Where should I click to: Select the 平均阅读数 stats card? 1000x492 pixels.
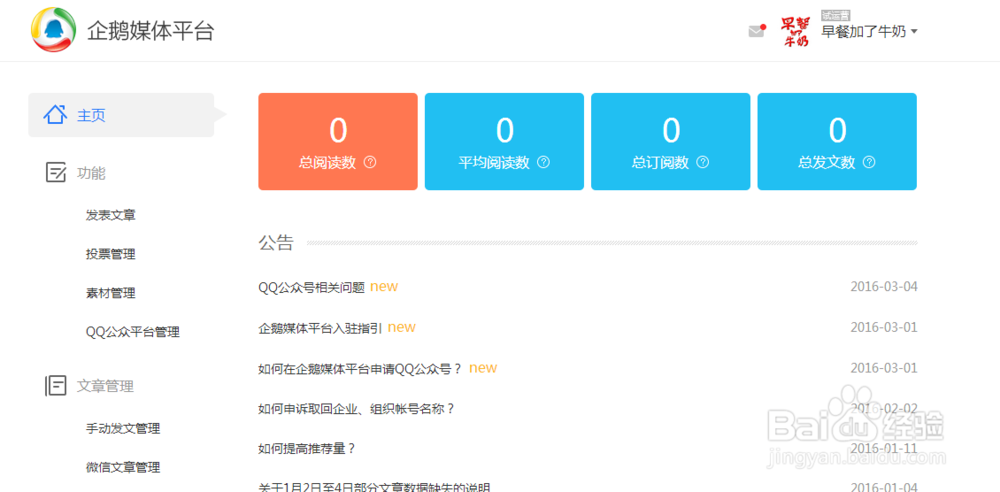(504, 142)
